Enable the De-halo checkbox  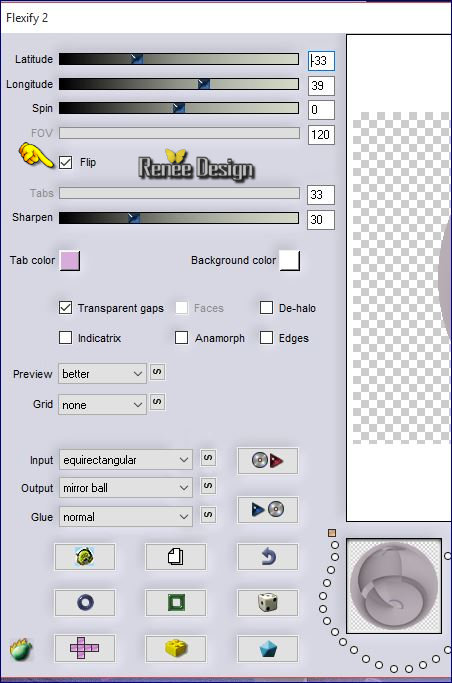(x=266, y=308)
